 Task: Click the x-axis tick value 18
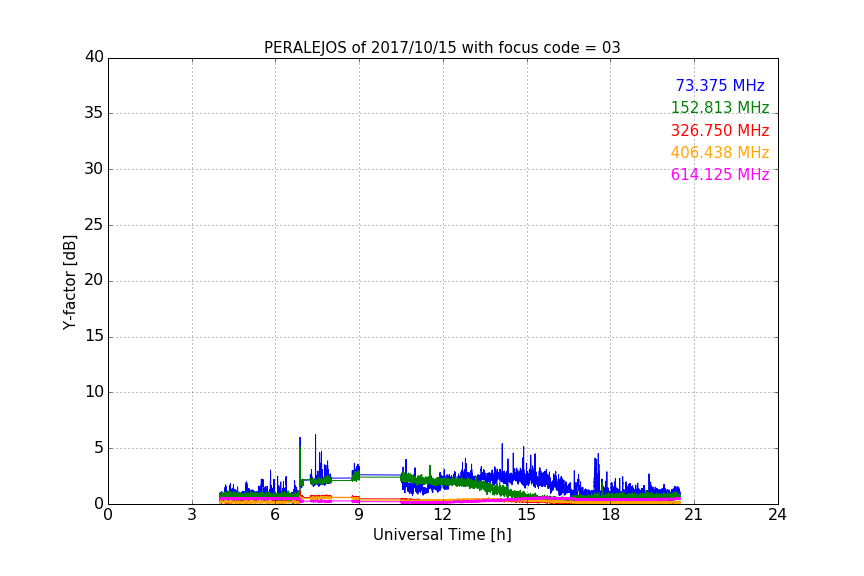pyautogui.click(x=610, y=515)
